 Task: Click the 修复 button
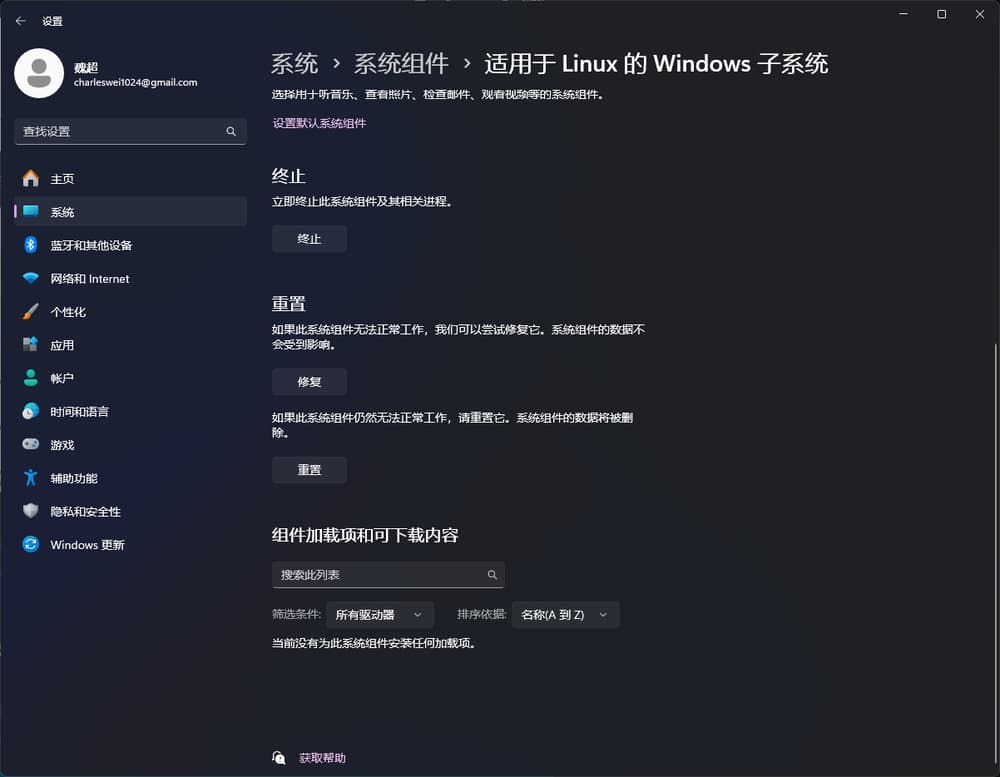click(309, 381)
